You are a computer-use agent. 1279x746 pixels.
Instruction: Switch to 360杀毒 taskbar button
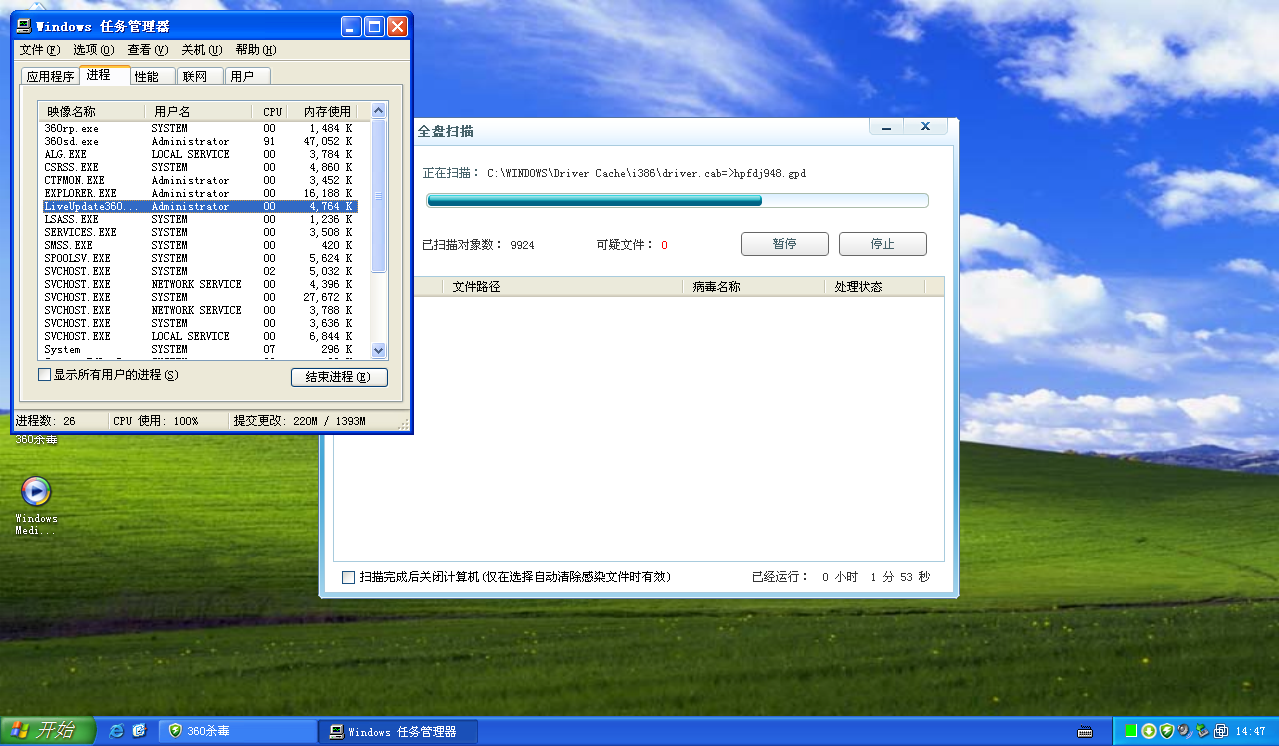pos(237,731)
